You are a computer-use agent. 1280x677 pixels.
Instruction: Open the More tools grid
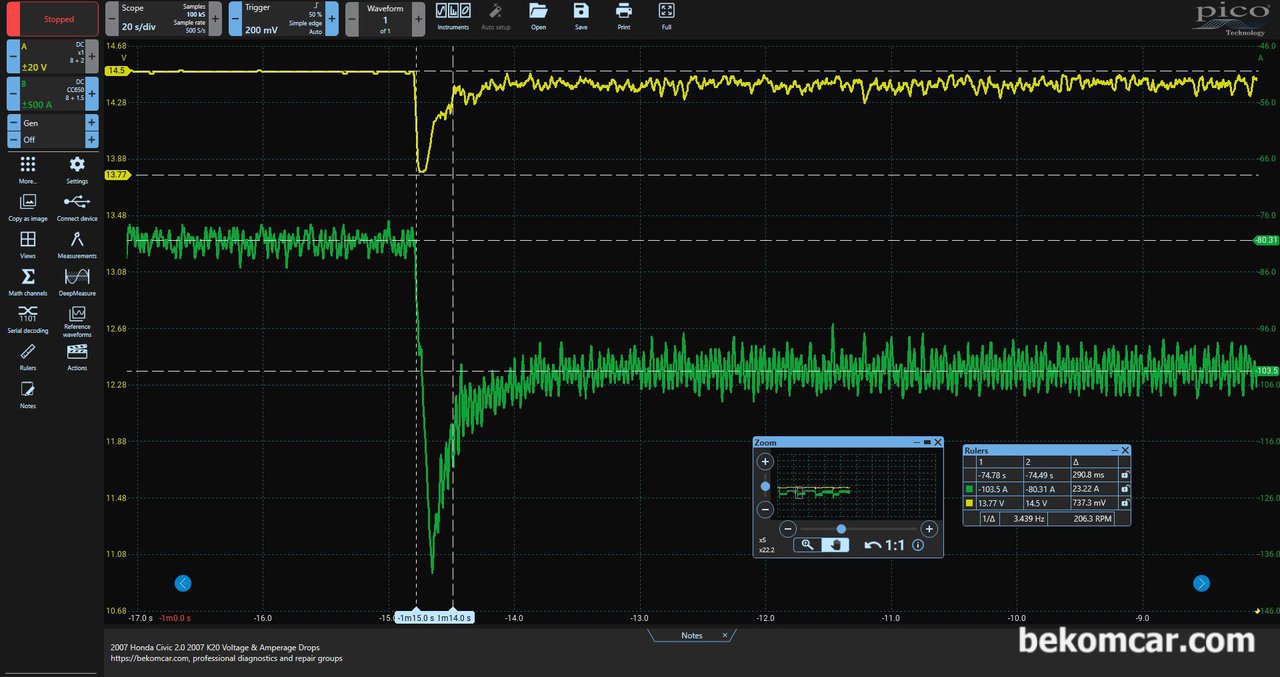pos(28,168)
